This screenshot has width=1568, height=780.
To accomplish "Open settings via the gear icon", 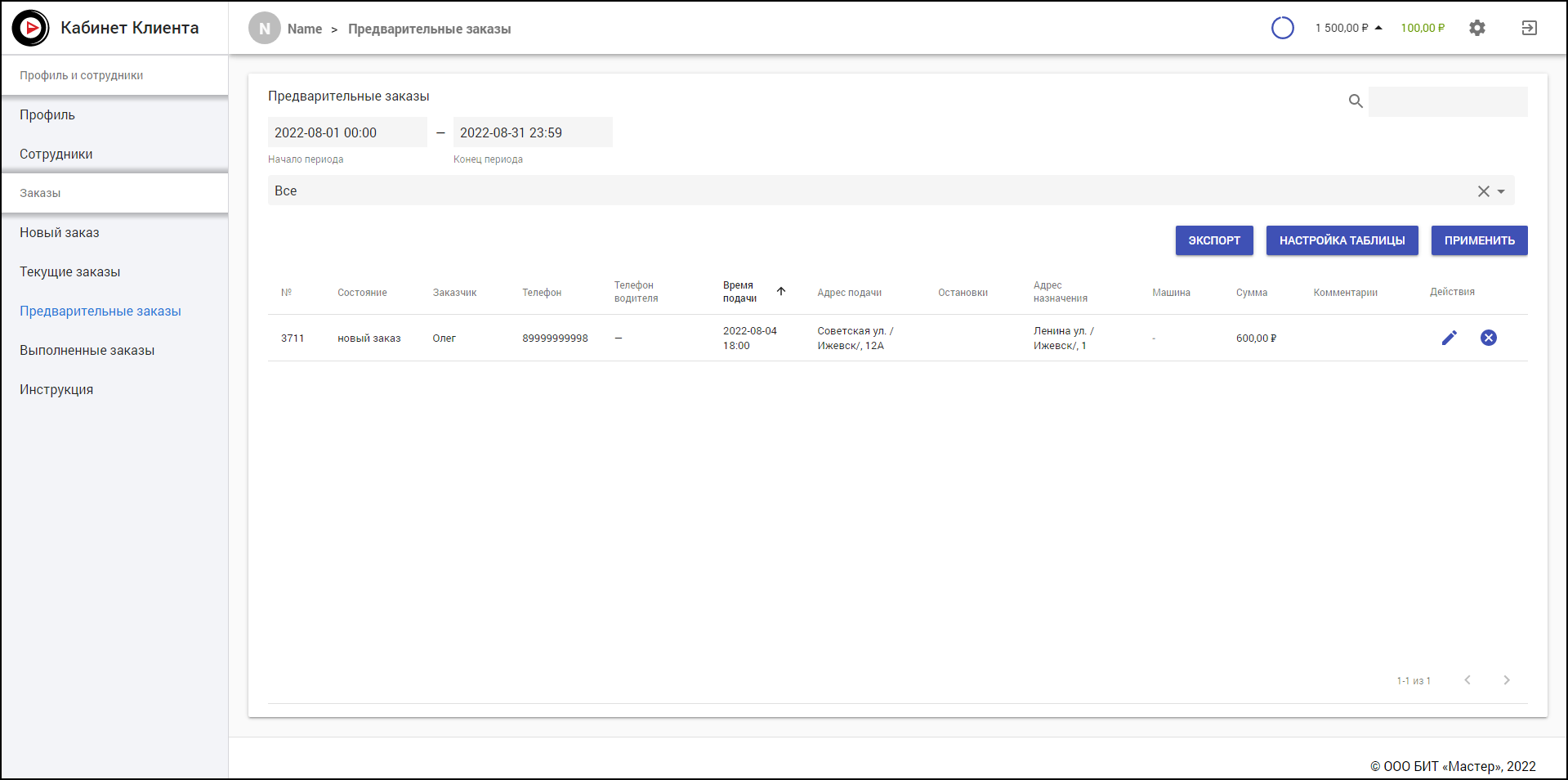I will 1476,28.
